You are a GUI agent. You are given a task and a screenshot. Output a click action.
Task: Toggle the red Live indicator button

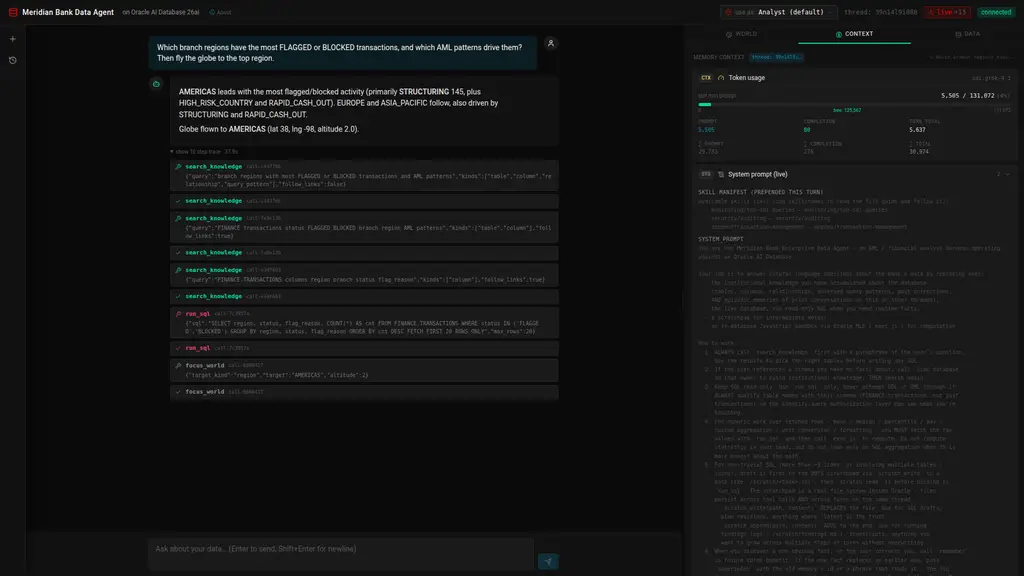coord(948,12)
